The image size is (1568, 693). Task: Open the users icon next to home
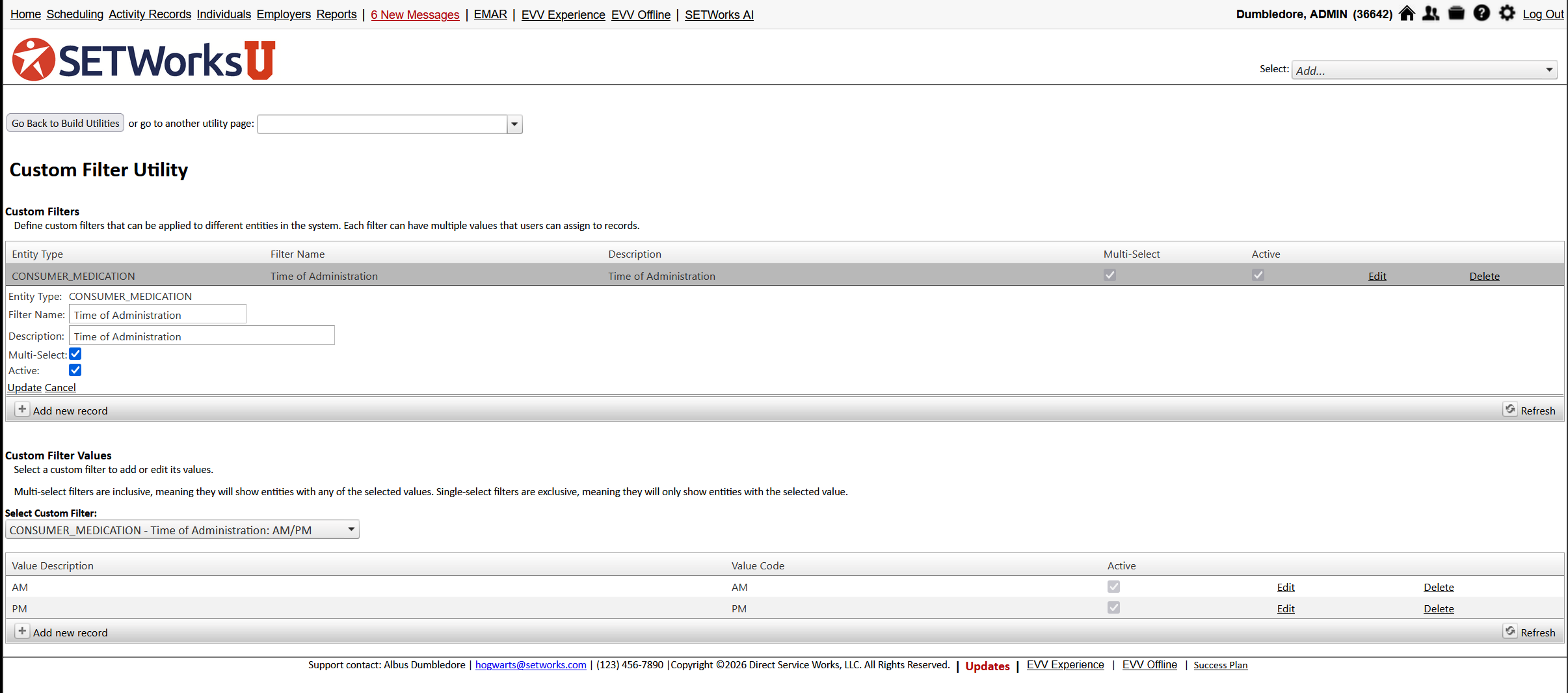[1431, 14]
